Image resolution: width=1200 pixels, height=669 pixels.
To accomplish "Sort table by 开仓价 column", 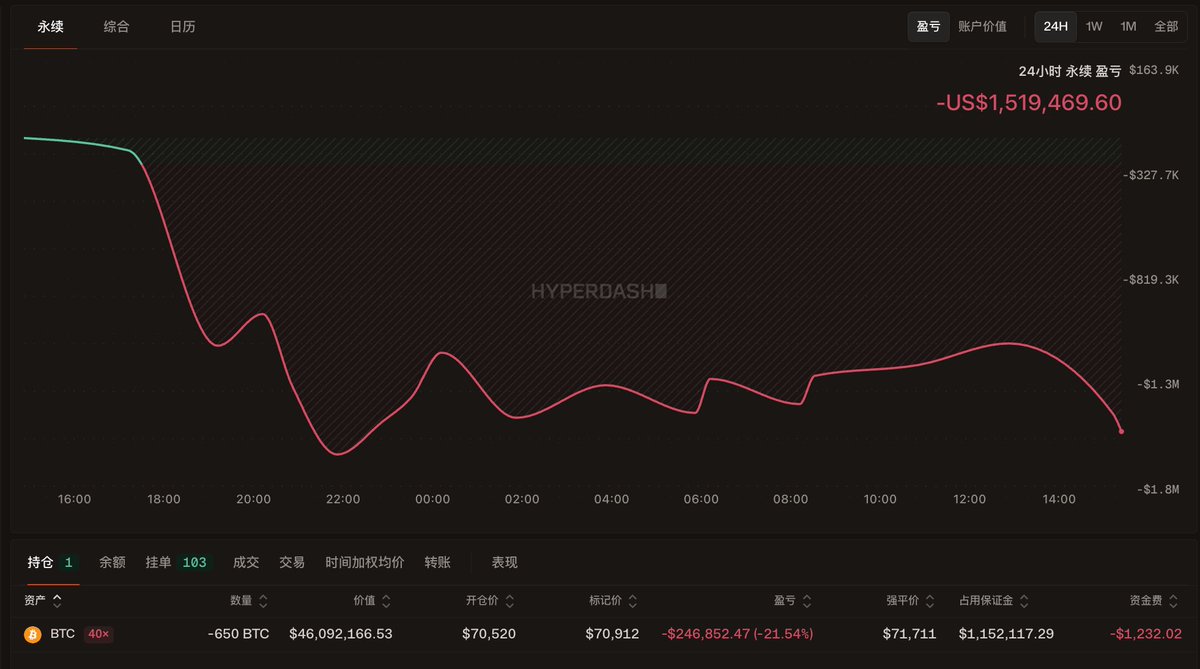I will (489, 601).
